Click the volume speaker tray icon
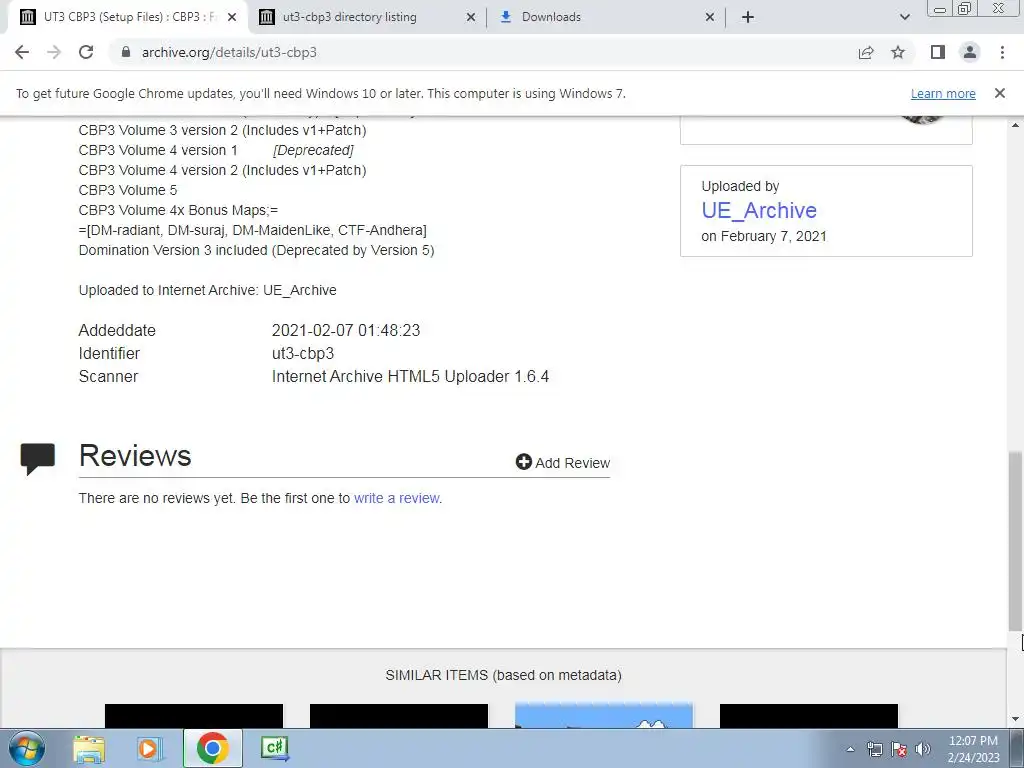Screen dimensions: 1024x768 click(923, 749)
